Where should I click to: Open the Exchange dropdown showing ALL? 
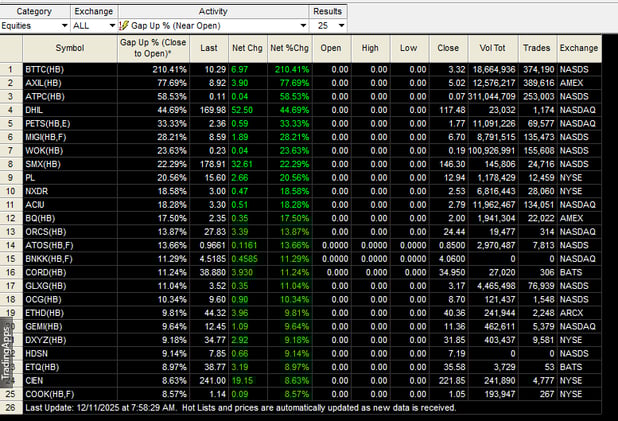[94, 26]
